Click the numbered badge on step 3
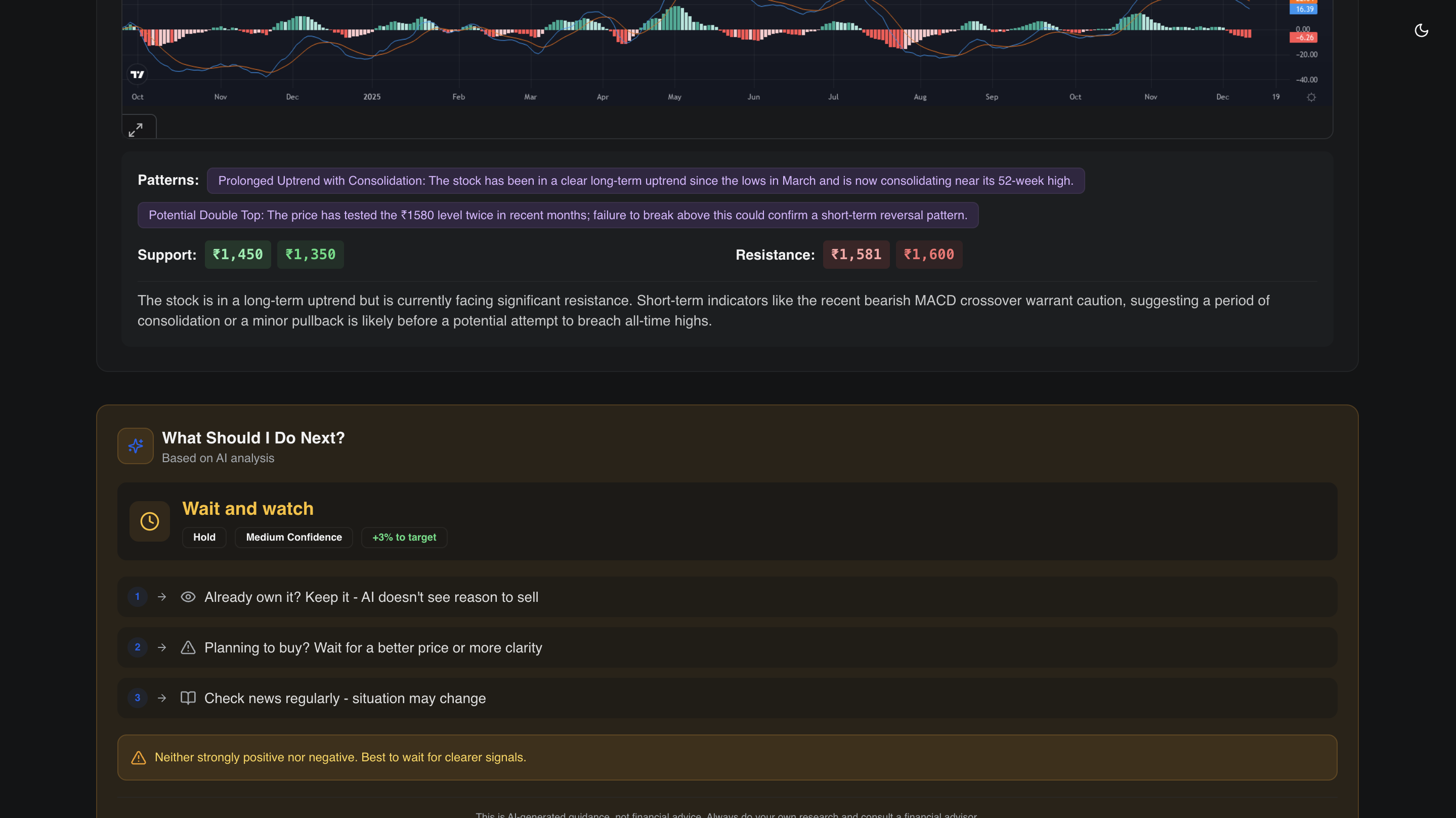This screenshot has height=818, width=1456. (x=137, y=698)
